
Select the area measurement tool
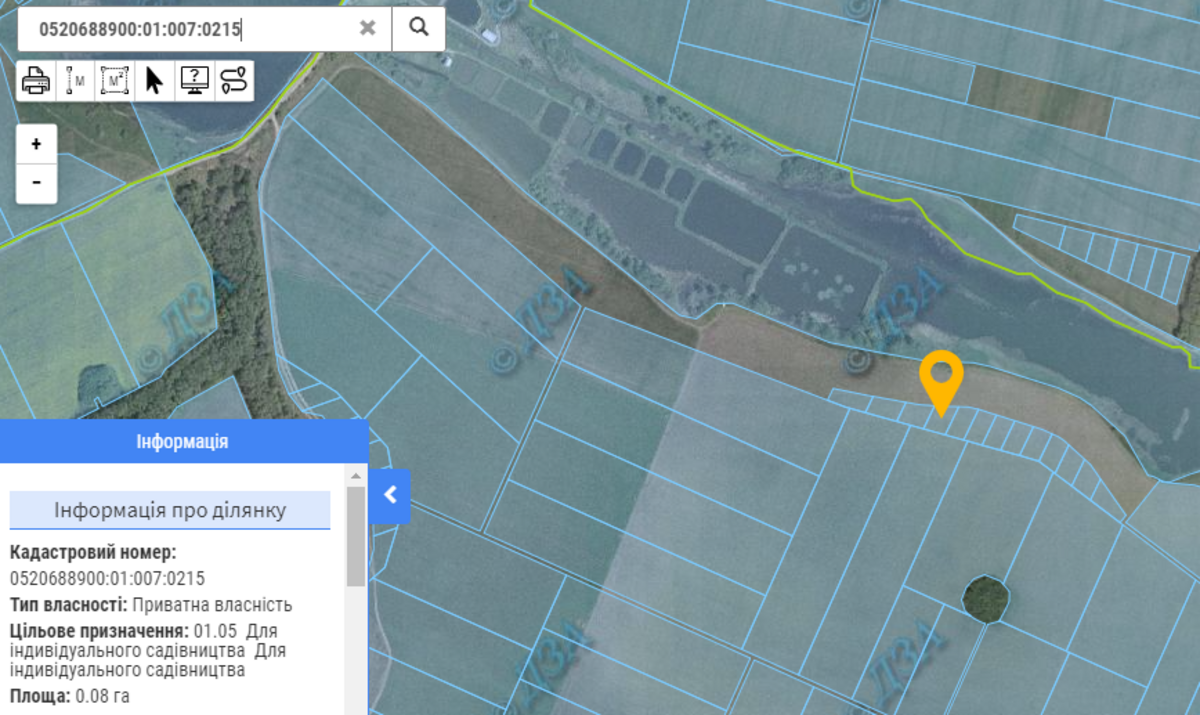pos(115,80)
